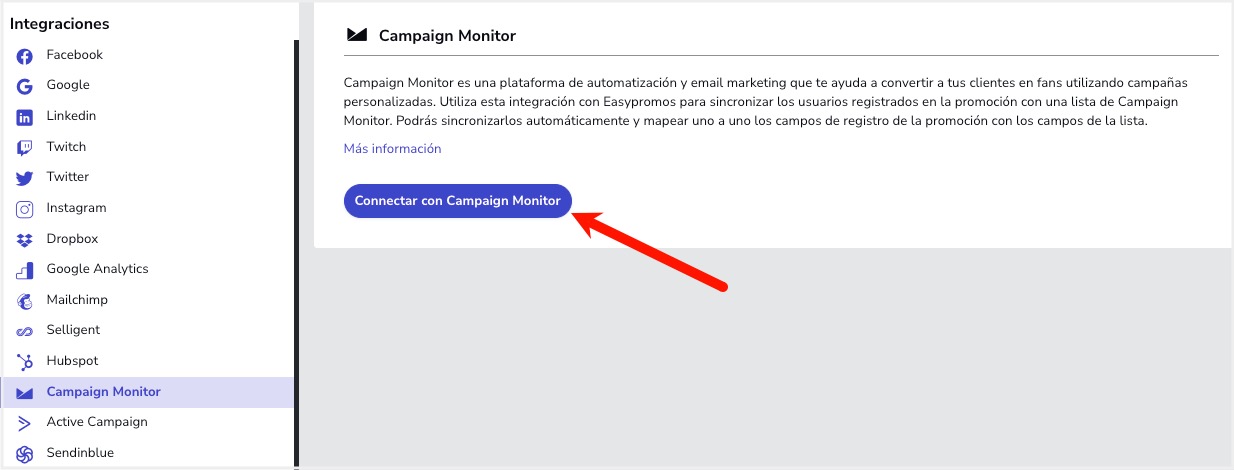Viewport: 1234px width, 470px height.
Task: Click Connectar con Campaign Monitor button
Action: coord(458,201)
